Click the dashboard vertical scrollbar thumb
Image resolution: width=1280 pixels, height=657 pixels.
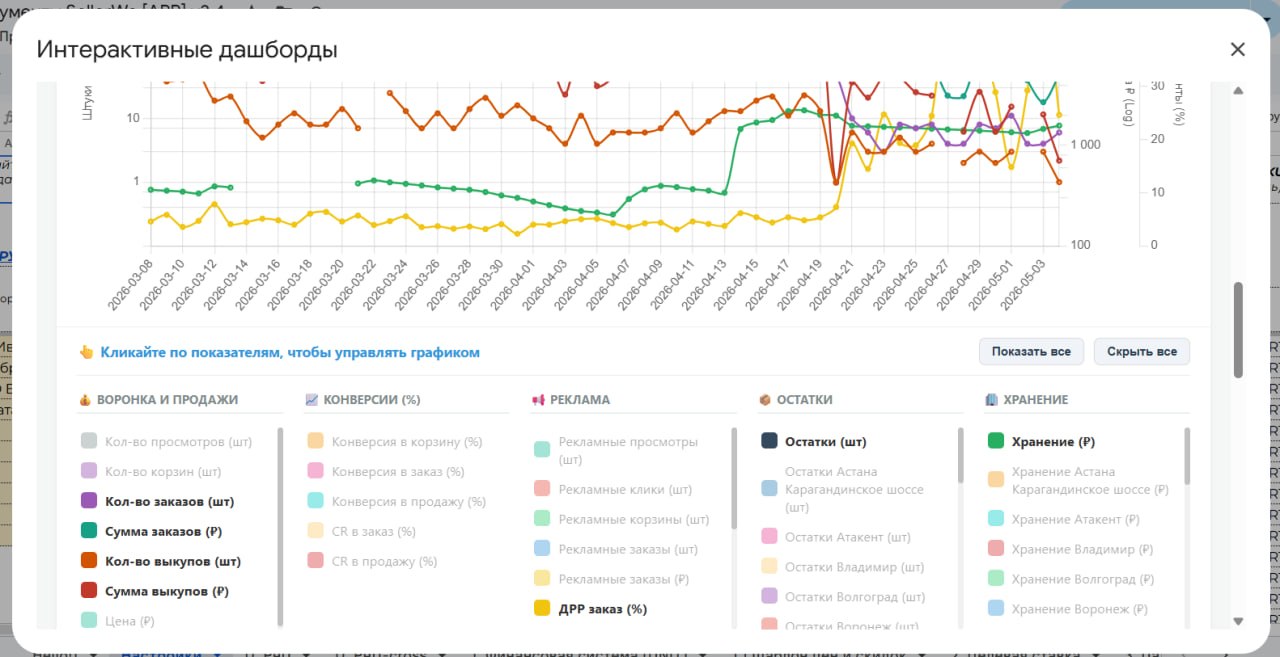pos(1238,330)
